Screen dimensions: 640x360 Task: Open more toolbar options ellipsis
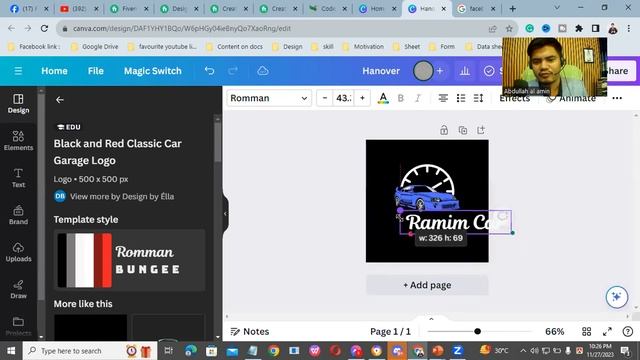click(617, 98)
